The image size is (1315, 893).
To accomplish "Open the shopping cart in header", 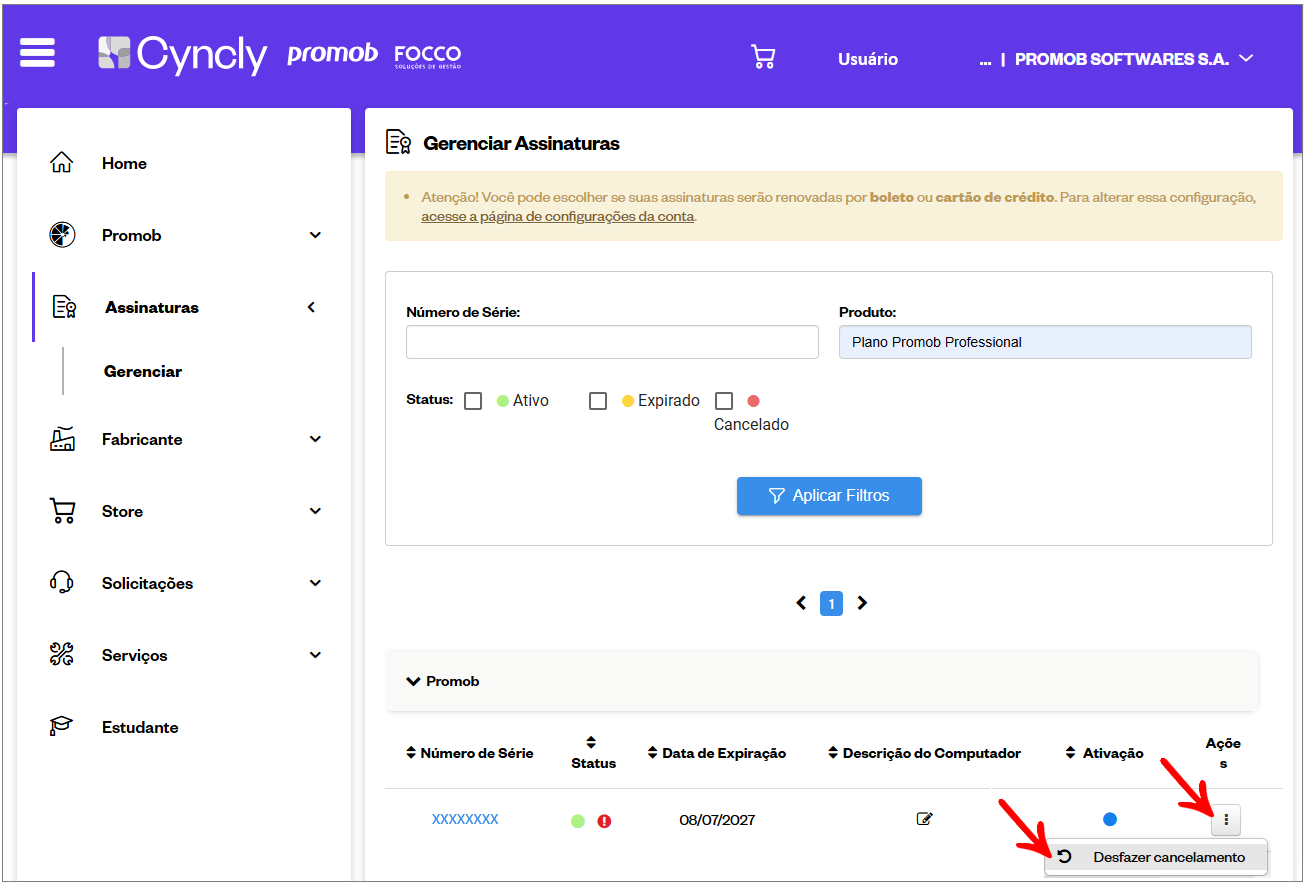I will [763, 57].
